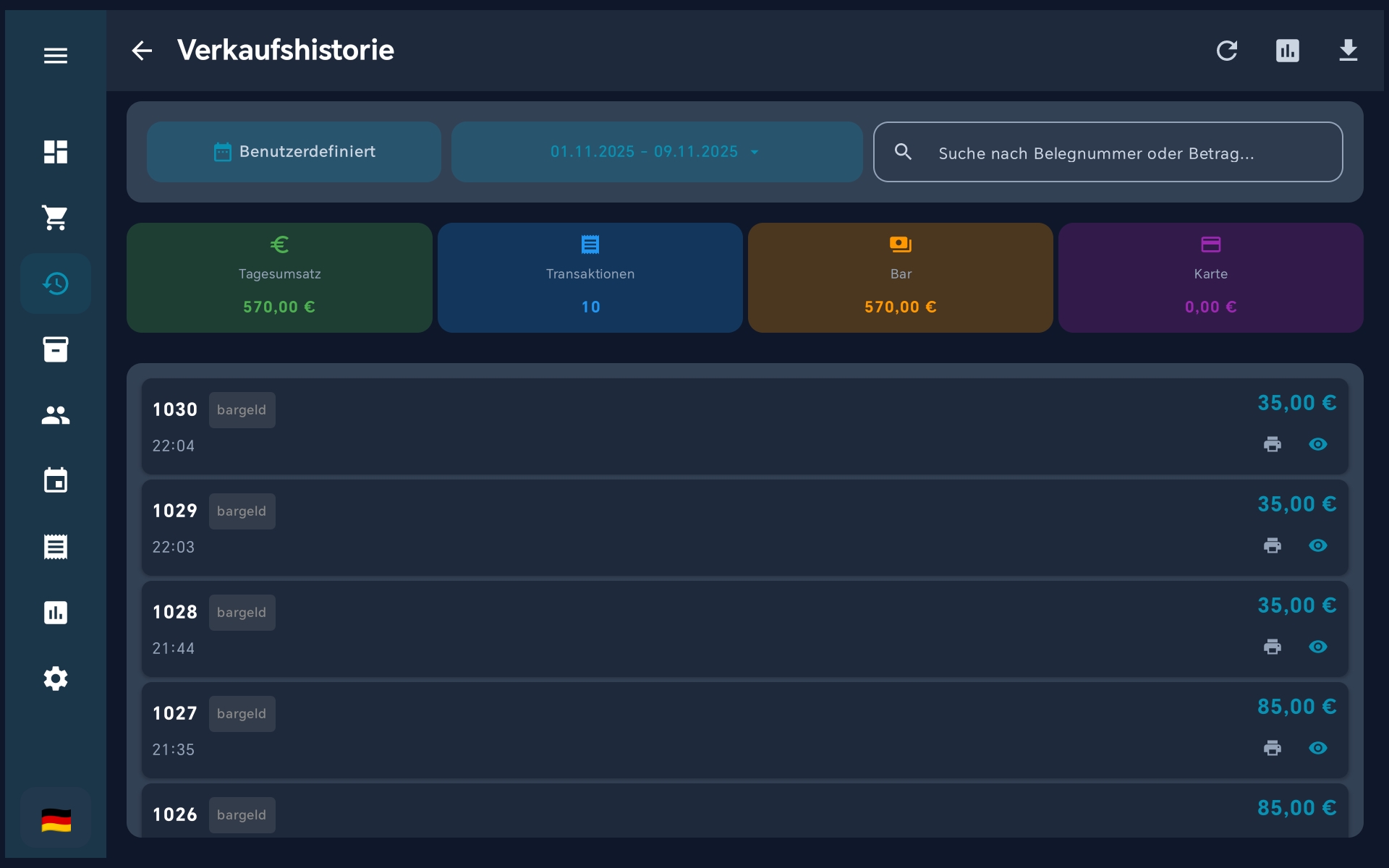The height and width of the screenshot is (868, 1389).
Task: Select the green Tagesumsatz card
Action: tap(279, 277)
